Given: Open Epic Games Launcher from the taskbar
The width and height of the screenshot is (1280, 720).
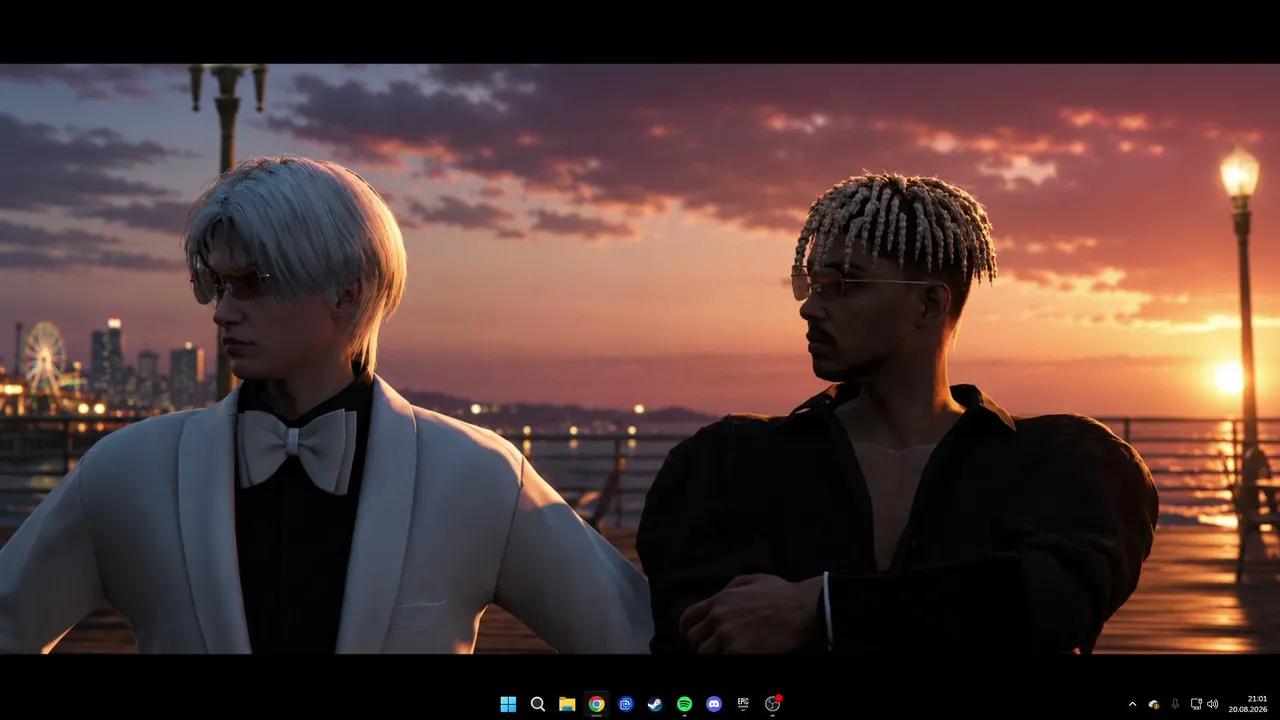Looking at the screenshot, I should tap(743, 704).
